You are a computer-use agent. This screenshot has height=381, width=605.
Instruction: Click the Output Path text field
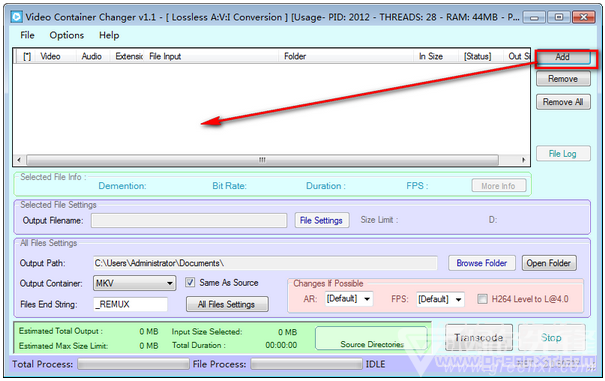pyautogui.click(x=265, y=263)
